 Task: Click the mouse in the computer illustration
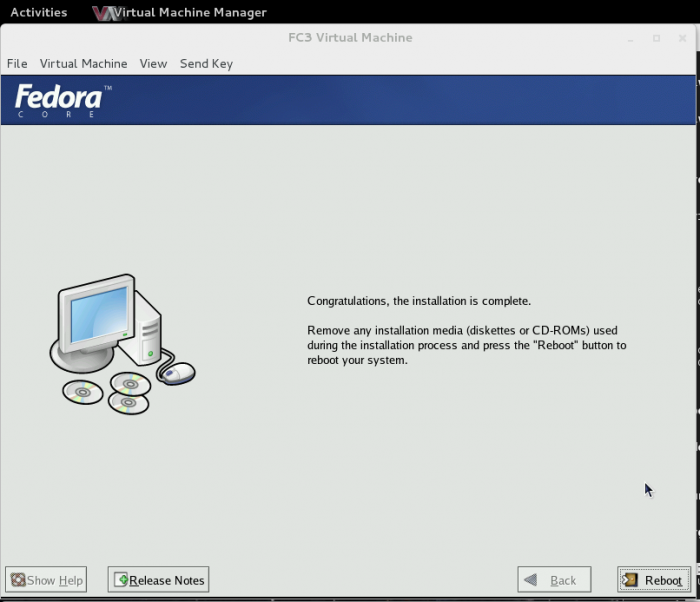[179, 374]
